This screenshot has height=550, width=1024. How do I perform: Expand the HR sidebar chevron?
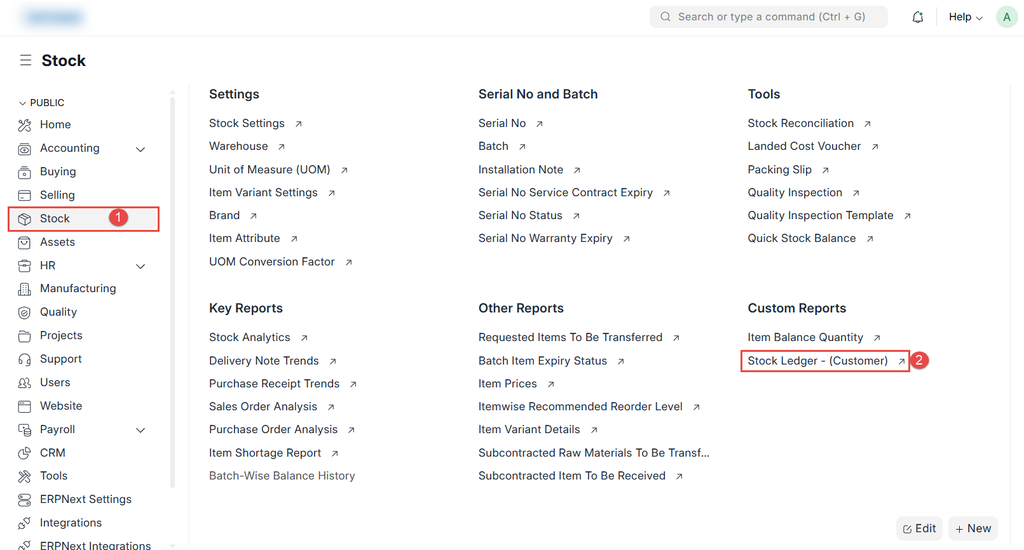tap(140, 266)
